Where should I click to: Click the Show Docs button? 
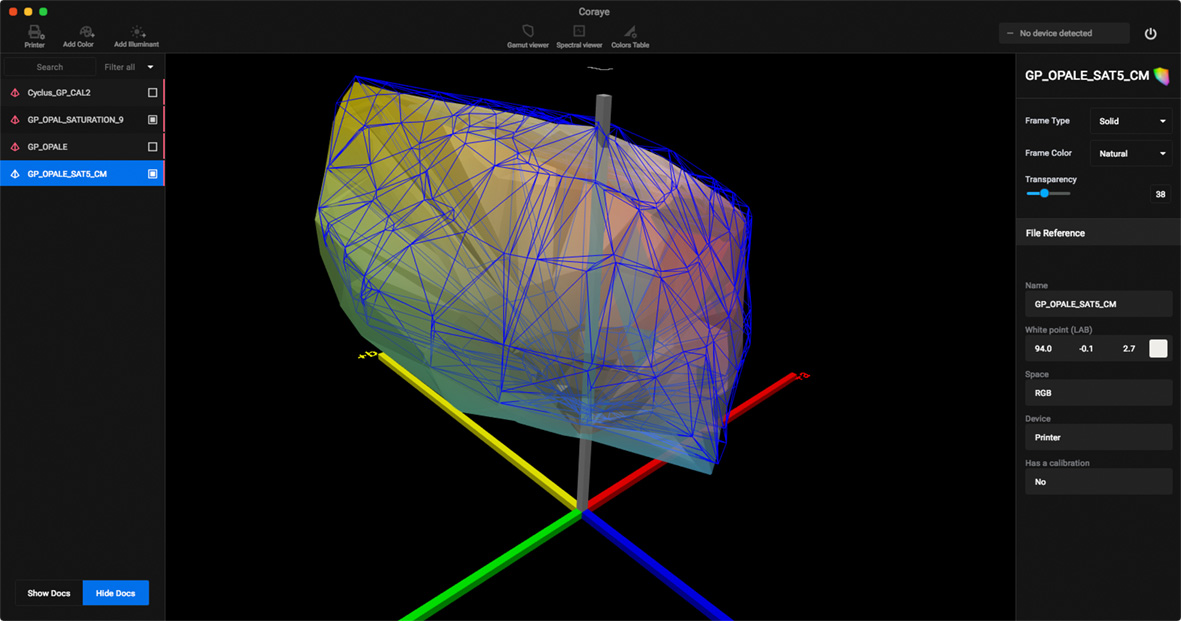pos(49,593)
